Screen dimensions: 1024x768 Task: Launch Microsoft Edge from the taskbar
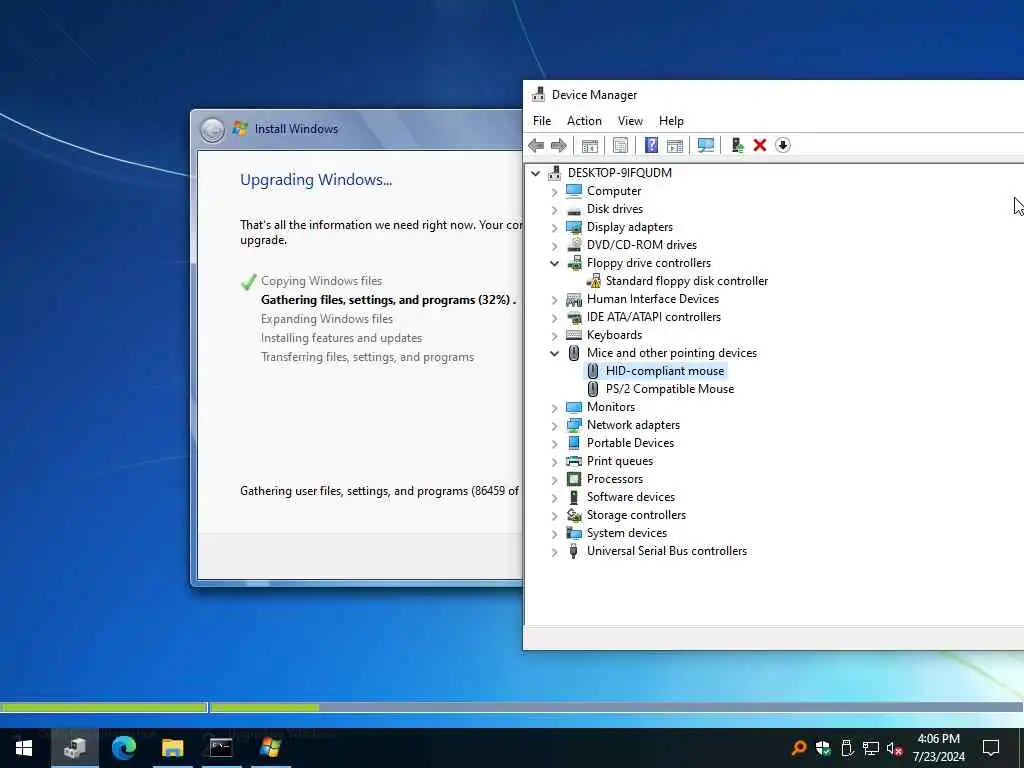[123, 748]
